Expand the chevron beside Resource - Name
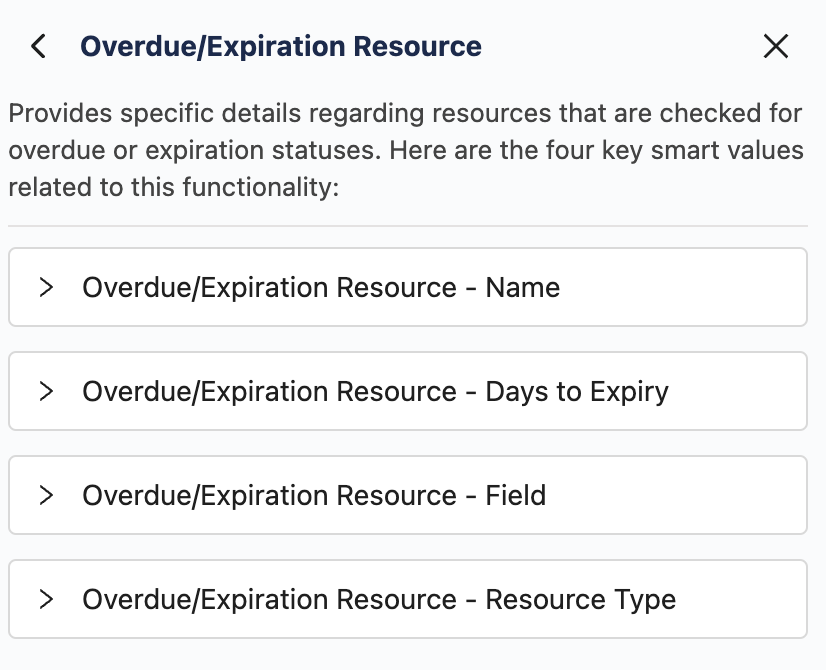Viewport: 826px width, 670px height. click(x=45, y=288)
